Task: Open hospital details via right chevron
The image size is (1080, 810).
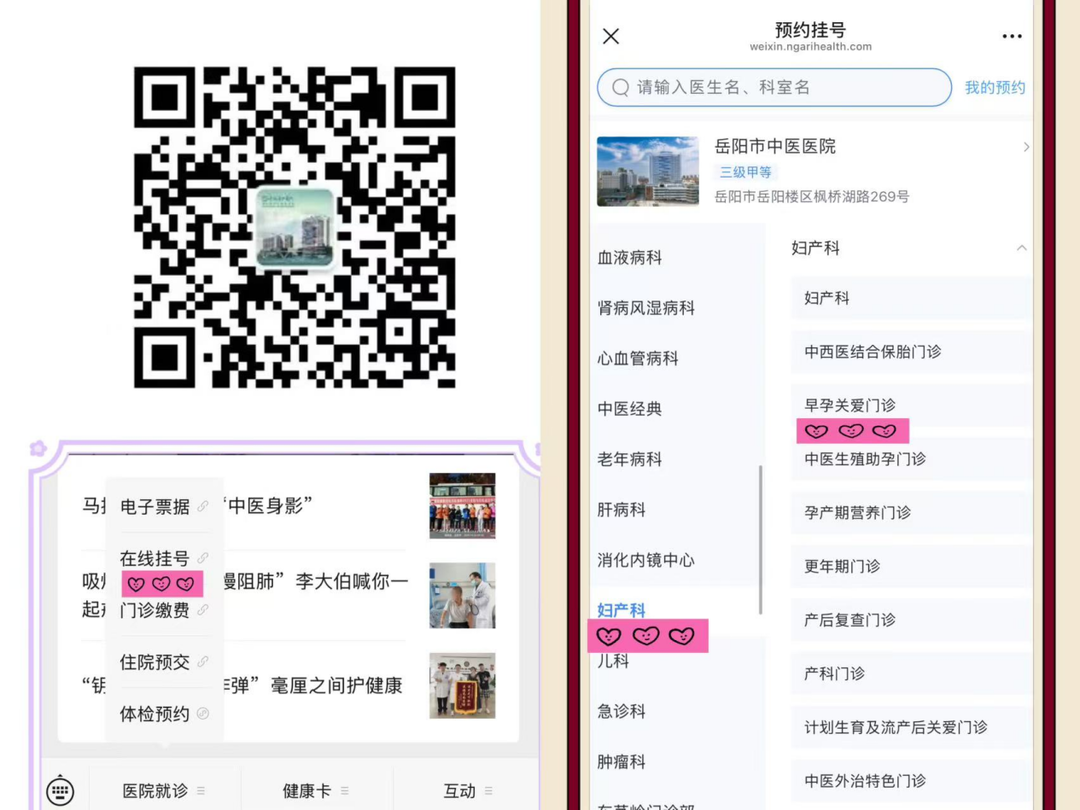Action: point(1026,147)
